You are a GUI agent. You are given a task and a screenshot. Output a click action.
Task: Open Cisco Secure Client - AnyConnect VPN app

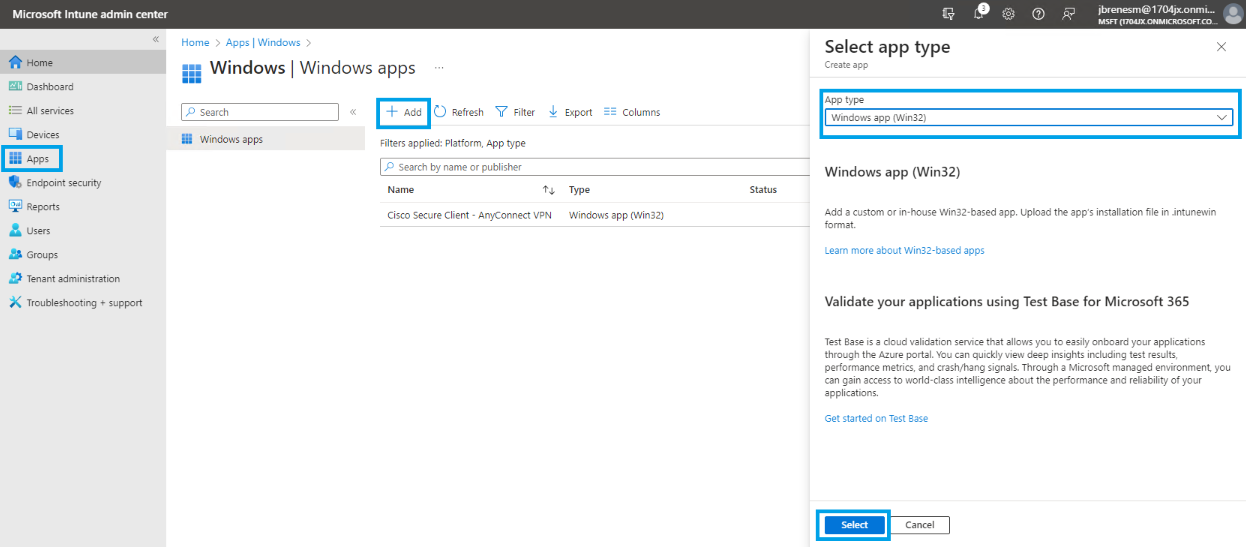[x=469, y=215]
